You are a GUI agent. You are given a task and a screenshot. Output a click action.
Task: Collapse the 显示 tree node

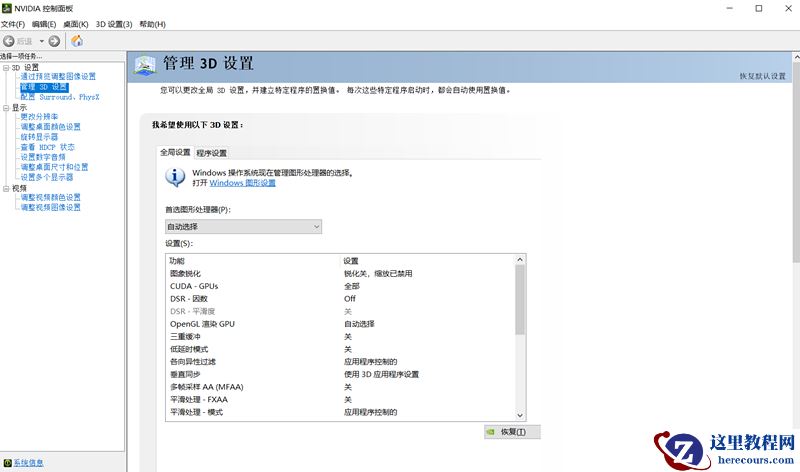[x=6, y=108]
